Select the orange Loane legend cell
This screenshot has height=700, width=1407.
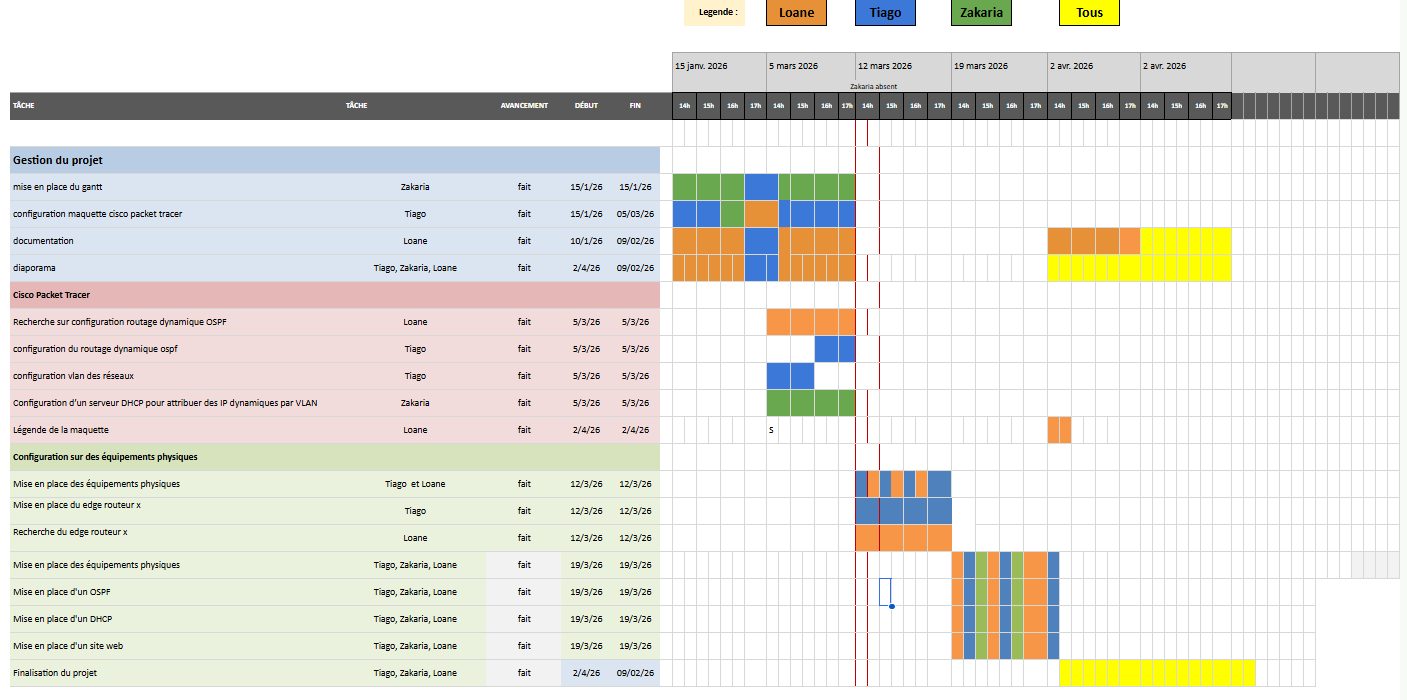pyautogui.click(x=796, y=13)
